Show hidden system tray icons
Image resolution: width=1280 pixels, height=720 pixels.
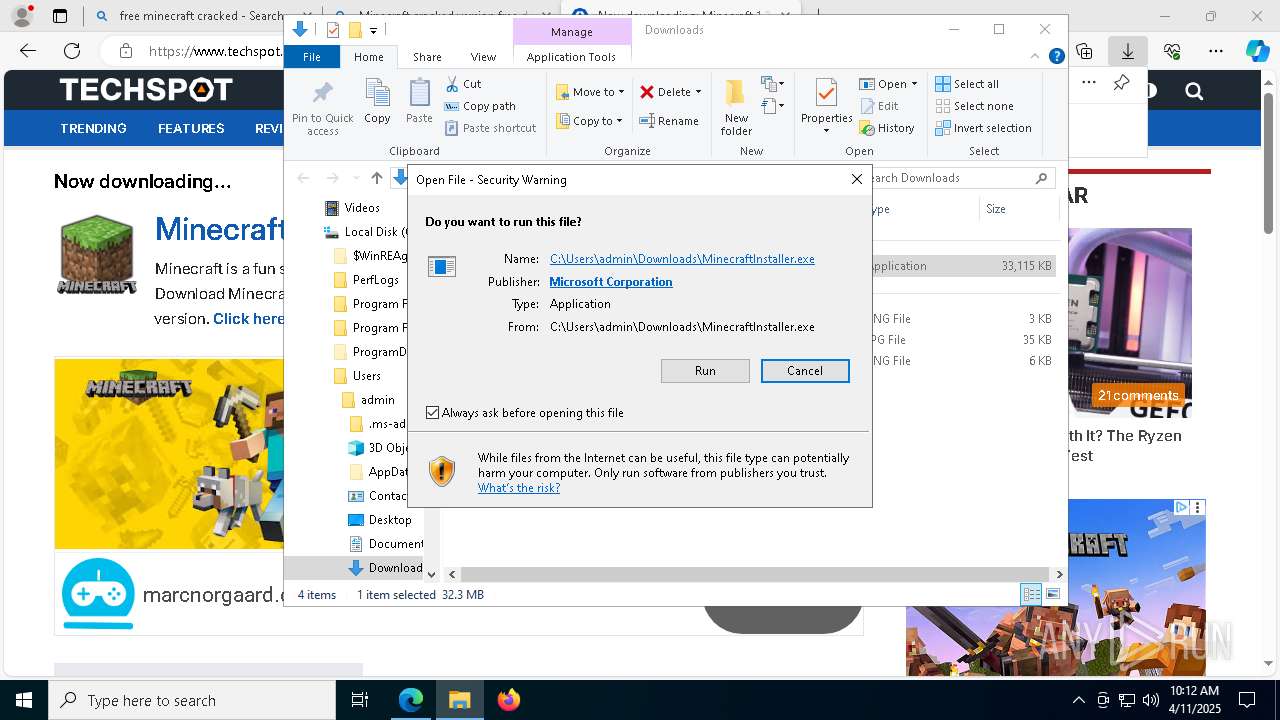[x=1078, y=700]
